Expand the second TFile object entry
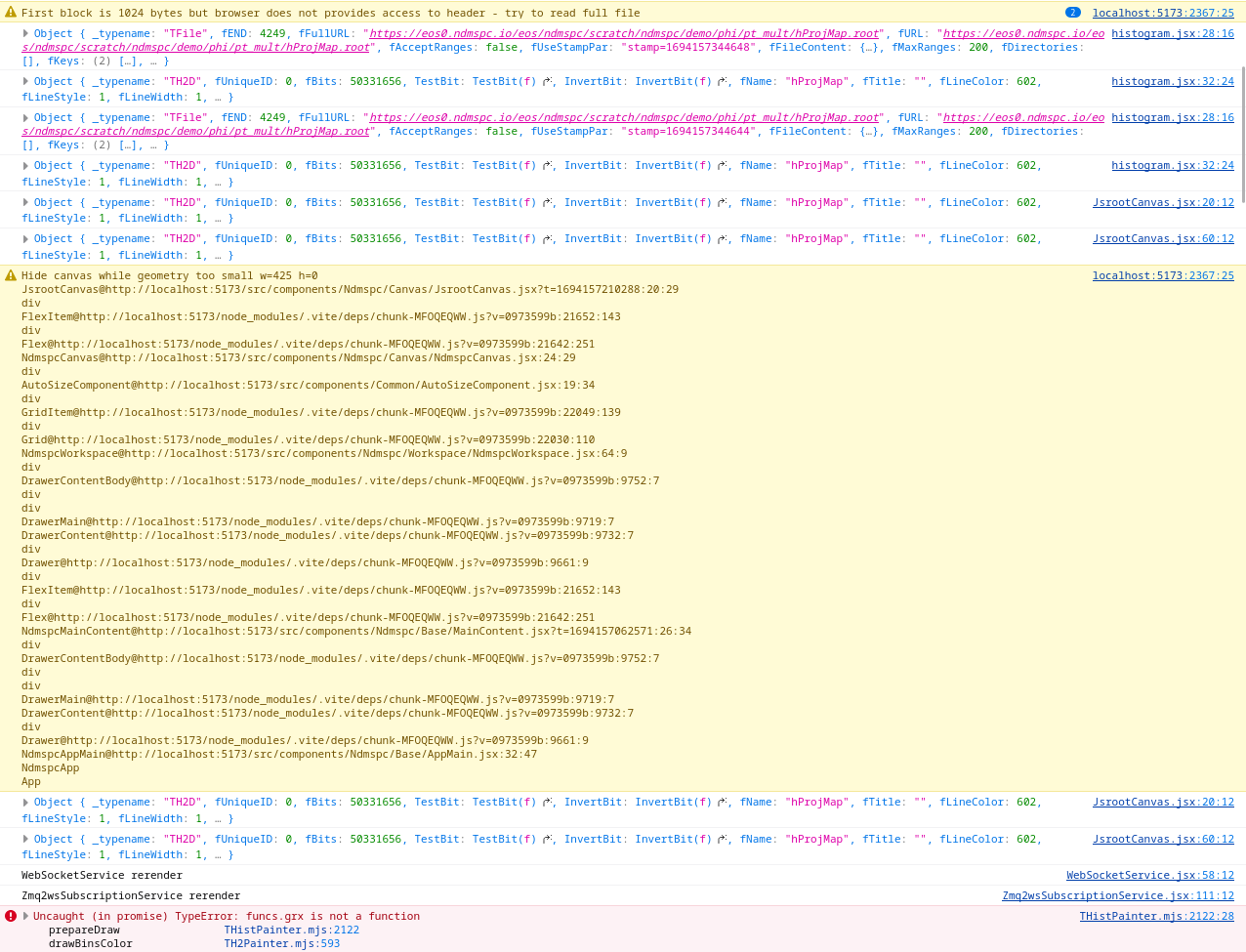1246x952 pixels. click(23, 116)
